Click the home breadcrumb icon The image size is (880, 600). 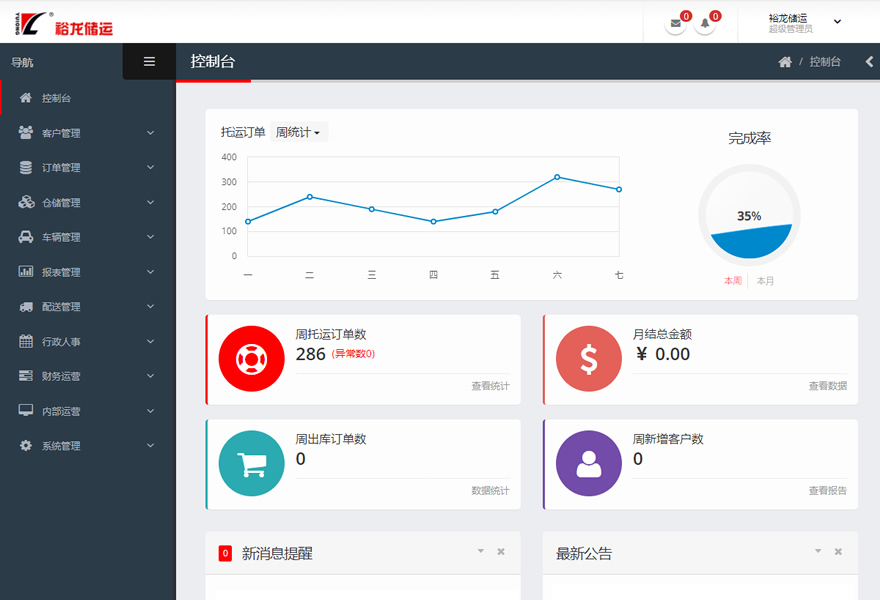785,62
